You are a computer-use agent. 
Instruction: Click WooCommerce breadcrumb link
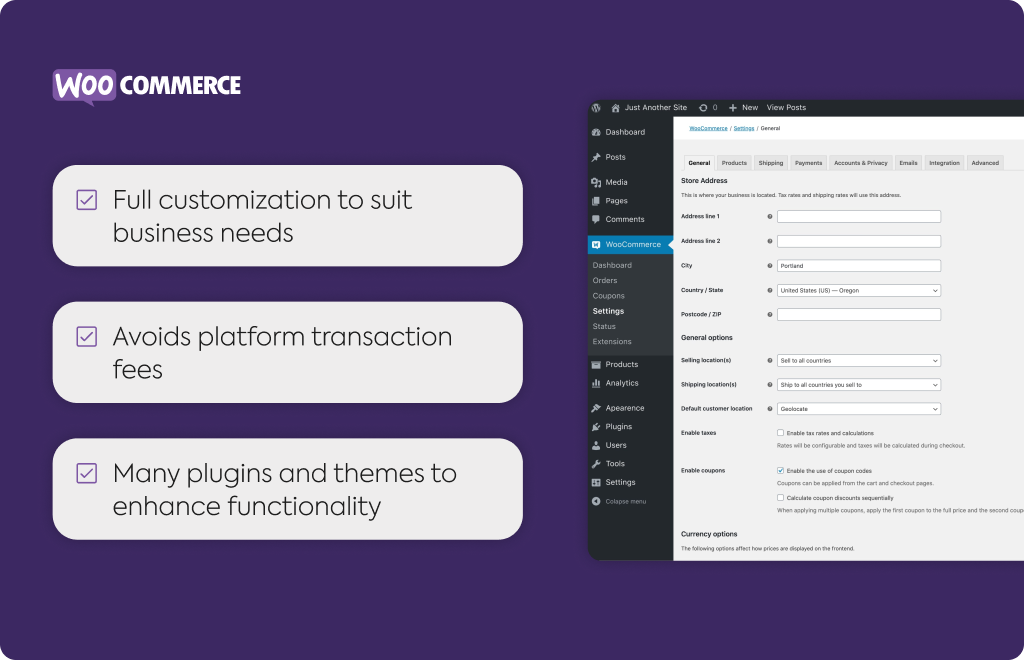pos(709,129)
